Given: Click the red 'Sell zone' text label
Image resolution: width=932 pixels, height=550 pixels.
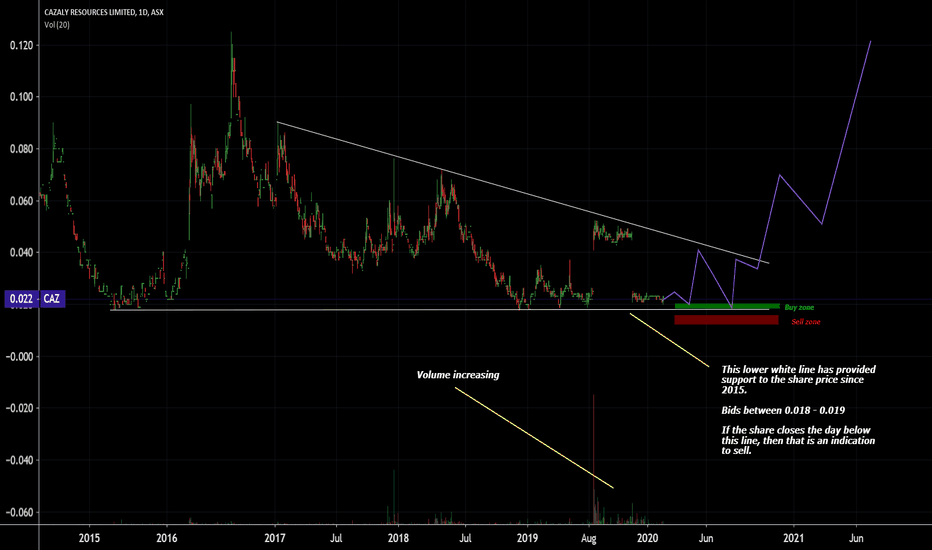Looking at the screenshot, I should (x=805, y=322).
